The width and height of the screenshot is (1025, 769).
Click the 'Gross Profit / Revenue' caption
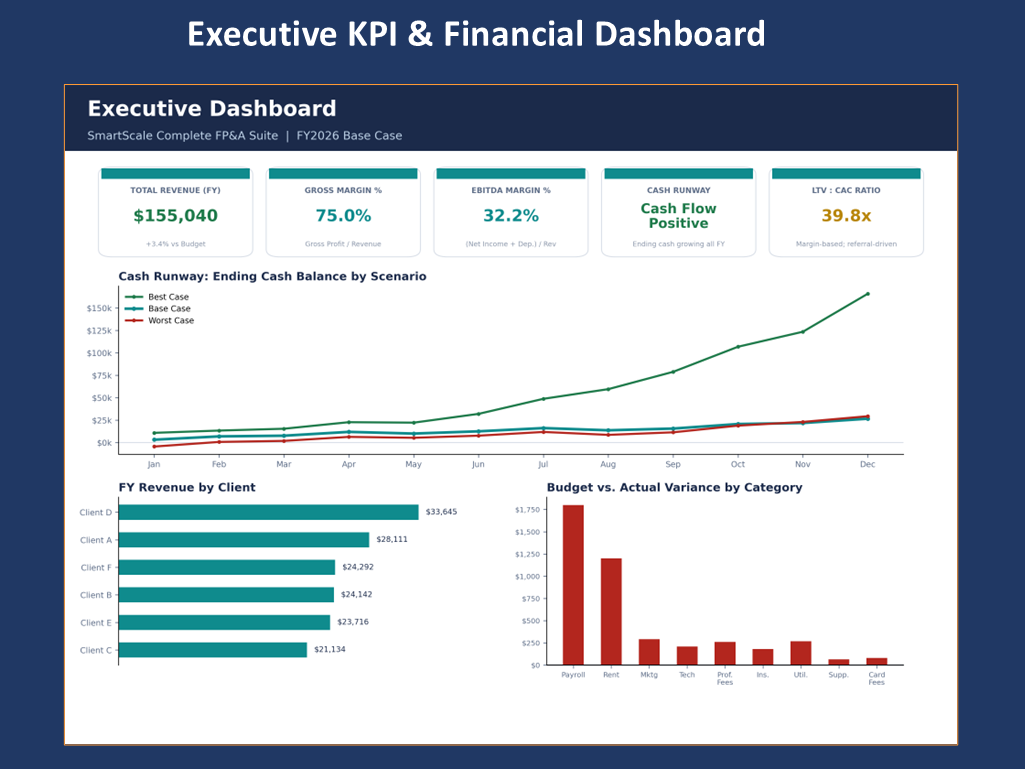343,244
